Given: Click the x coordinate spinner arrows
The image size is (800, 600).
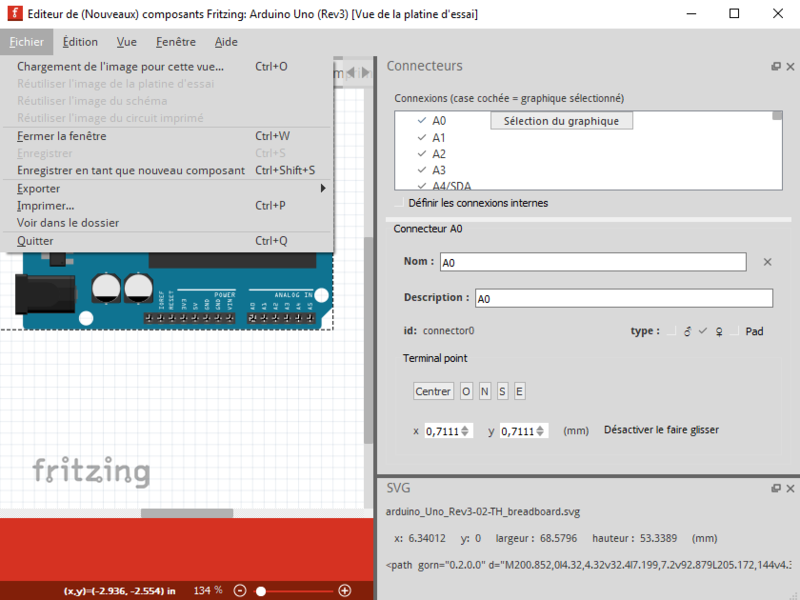Looking at the screenshot, I should 468,431.
